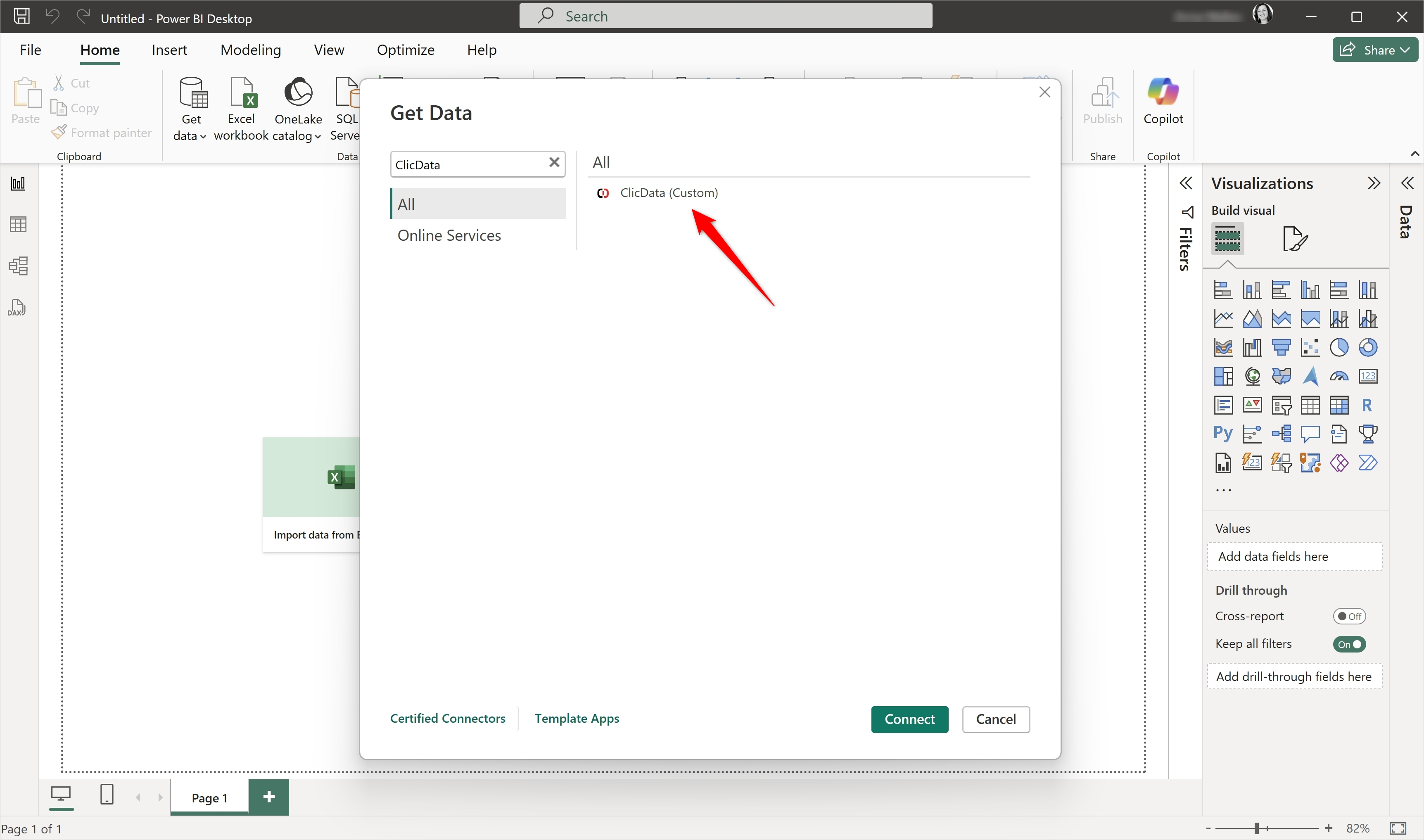Viewport: 1424px width, 840px height.
Task: Toggle the Cross-report switch
Action: pyautogui.click(x=1349, y=616)
